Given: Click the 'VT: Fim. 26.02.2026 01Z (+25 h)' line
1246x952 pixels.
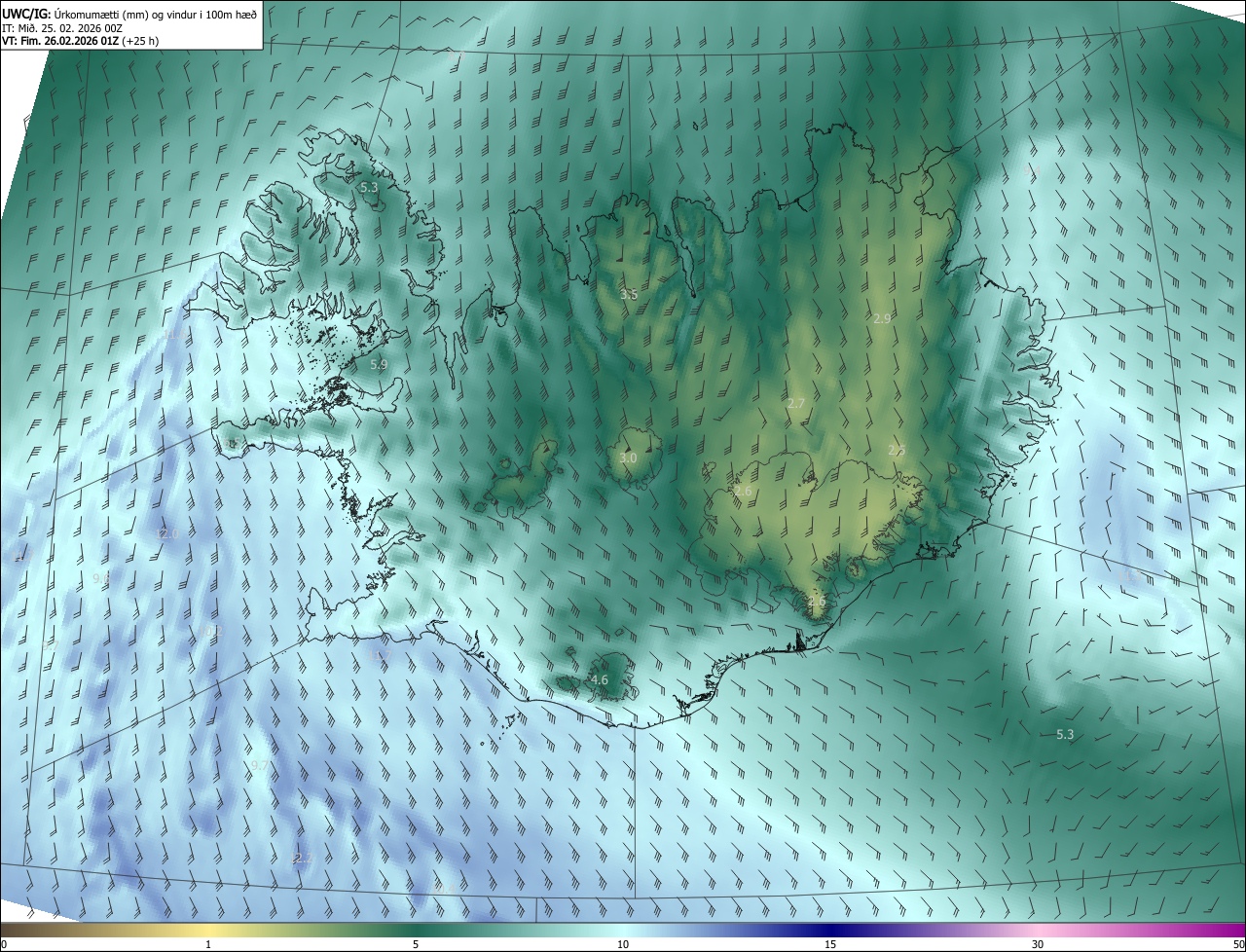Looking at the screenshot, I should coord(80,41).
